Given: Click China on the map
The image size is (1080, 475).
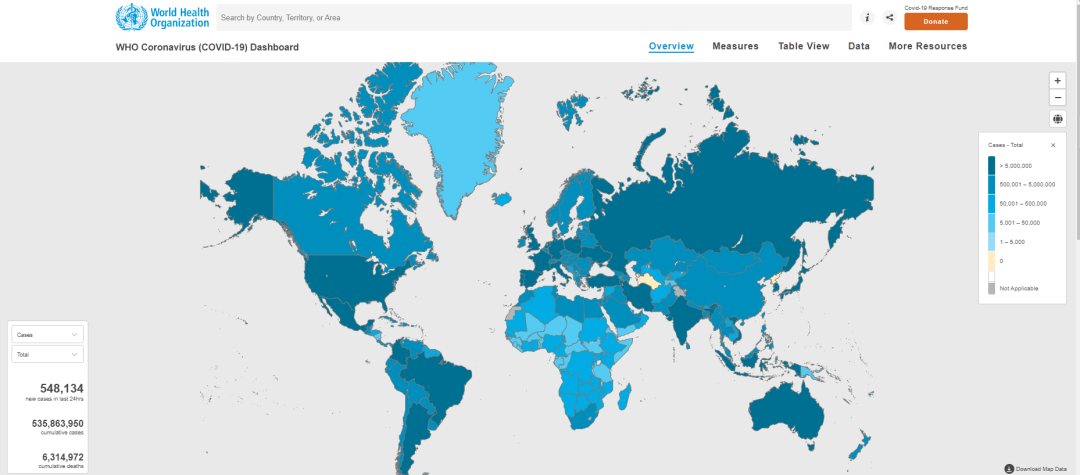Looking at the screenshot, I should click(730, 286).
